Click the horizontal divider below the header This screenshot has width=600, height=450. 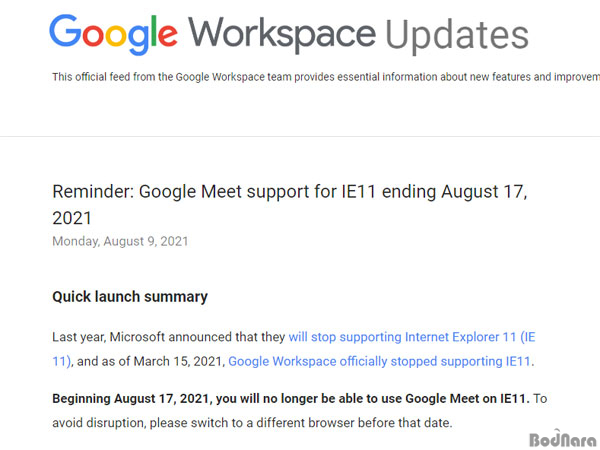coord(300,136)
